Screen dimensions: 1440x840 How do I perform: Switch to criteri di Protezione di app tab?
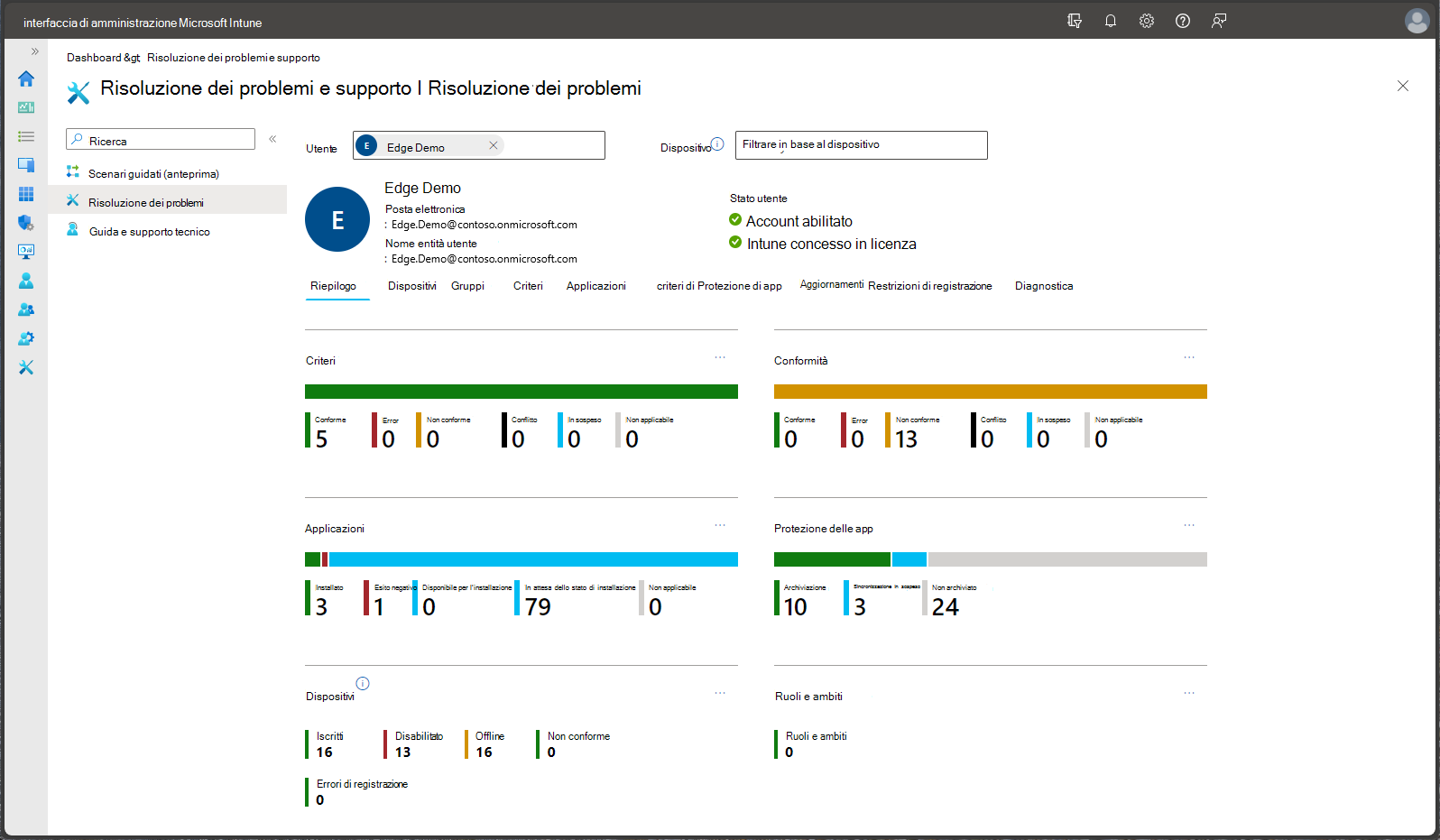tap(719, 286)
